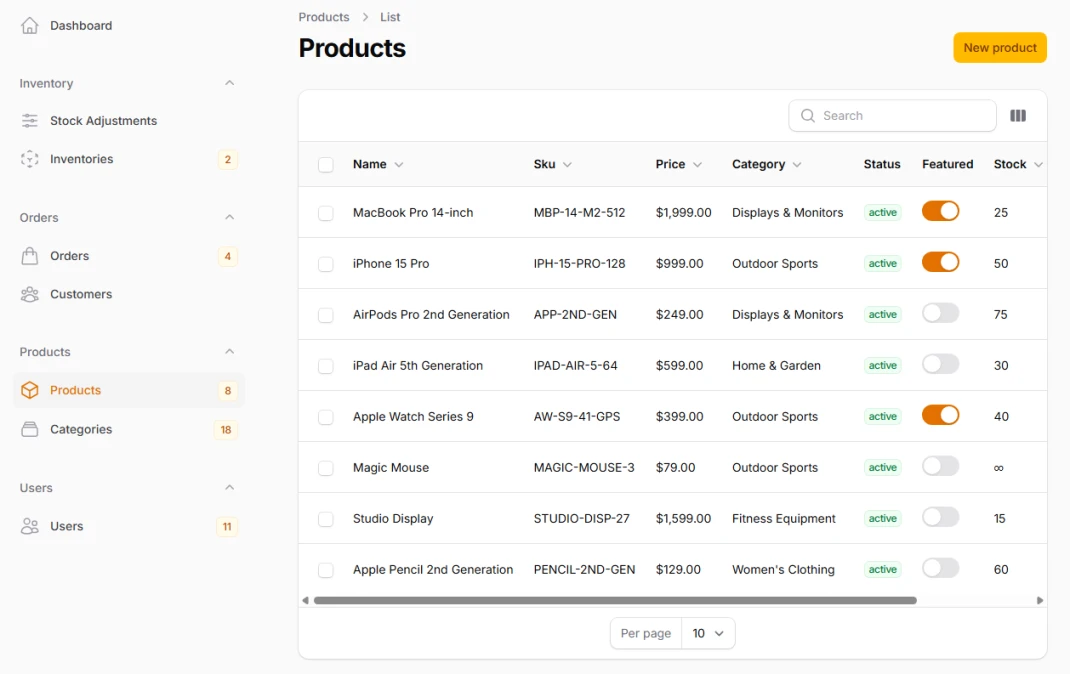The height and width of the screenshot is (674, 1070).
Task: Open the Products item in sidebar
Action: [76, 390]
